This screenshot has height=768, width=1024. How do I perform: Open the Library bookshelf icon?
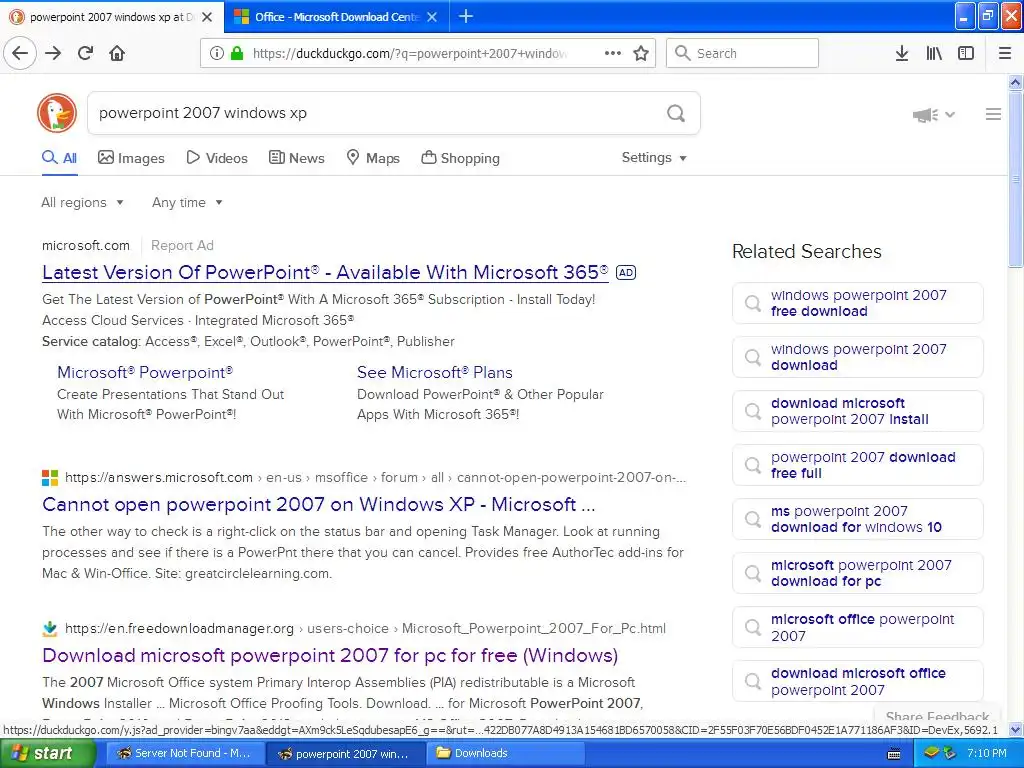click(934, 53)
